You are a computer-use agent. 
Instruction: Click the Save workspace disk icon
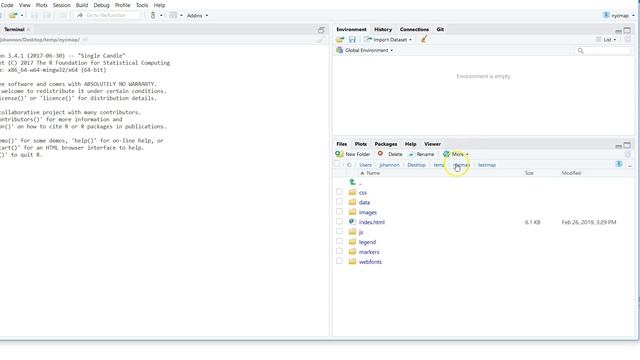click(352, 40)
